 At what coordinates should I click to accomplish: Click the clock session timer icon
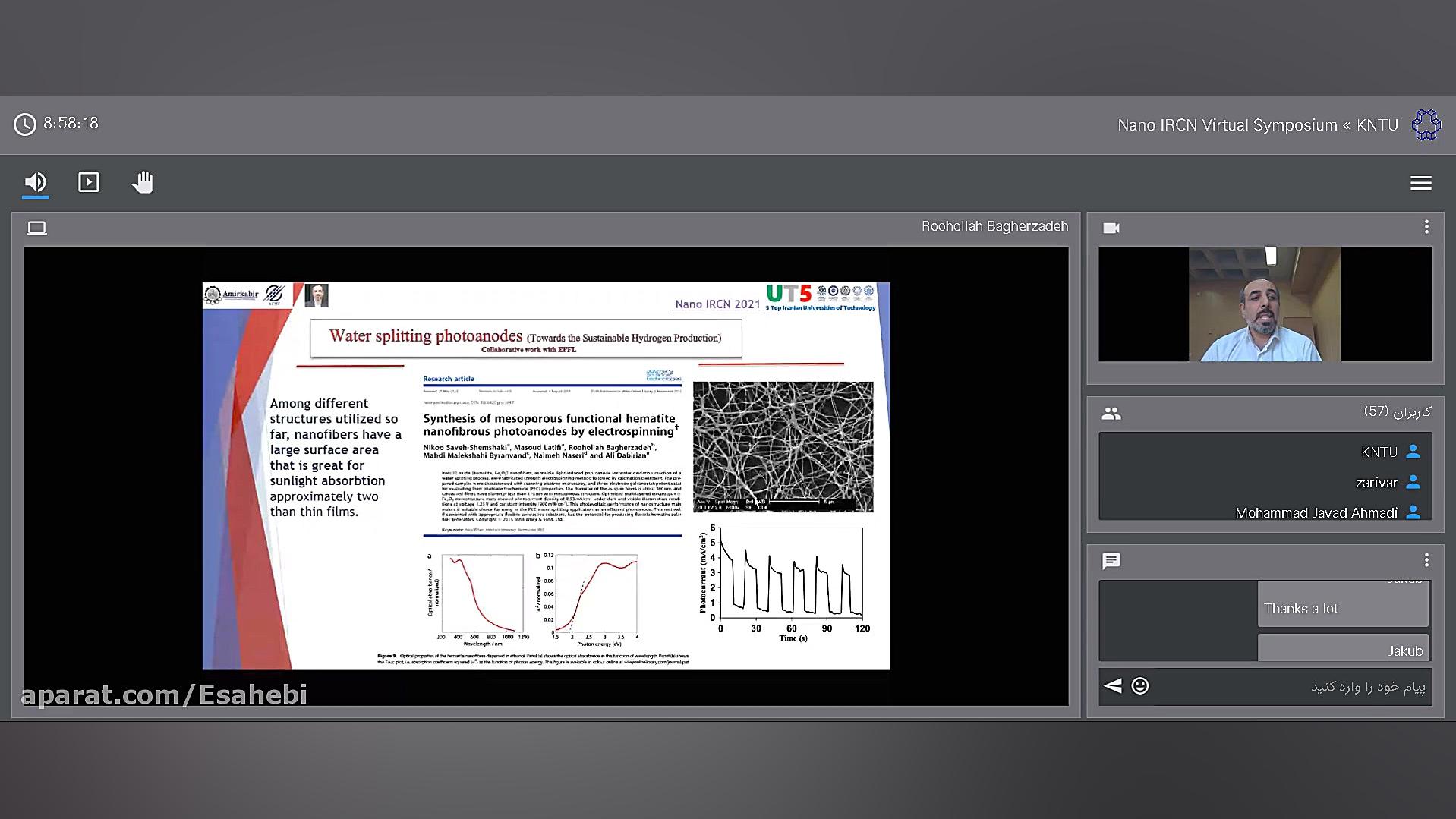point(25,124)
